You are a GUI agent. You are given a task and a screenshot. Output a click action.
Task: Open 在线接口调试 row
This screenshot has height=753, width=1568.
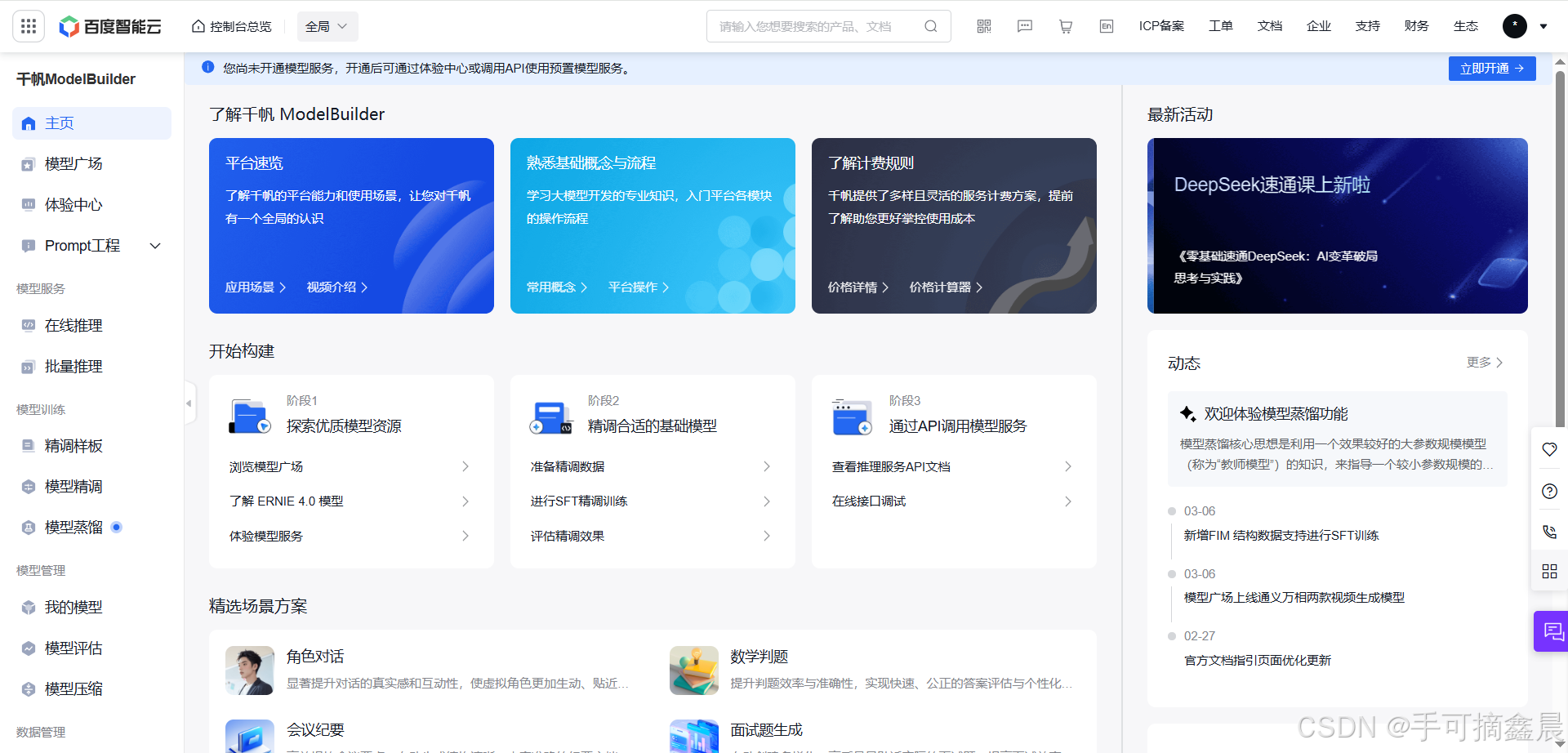(x=953, y=501)
